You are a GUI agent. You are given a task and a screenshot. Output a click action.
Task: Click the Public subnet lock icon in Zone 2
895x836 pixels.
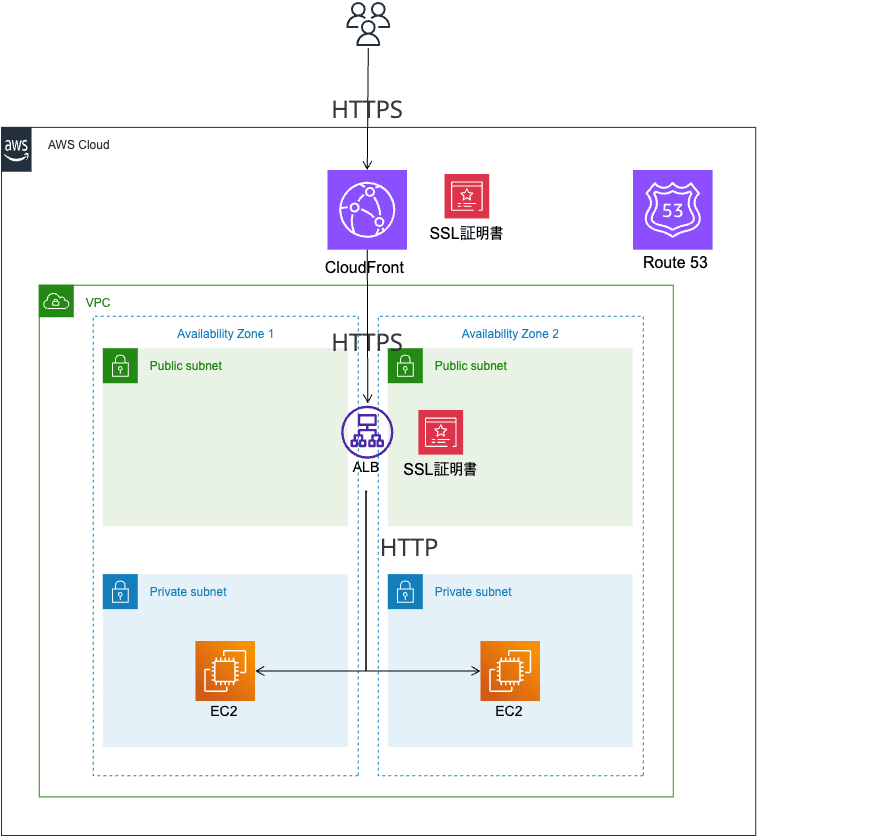click(405, 365)
